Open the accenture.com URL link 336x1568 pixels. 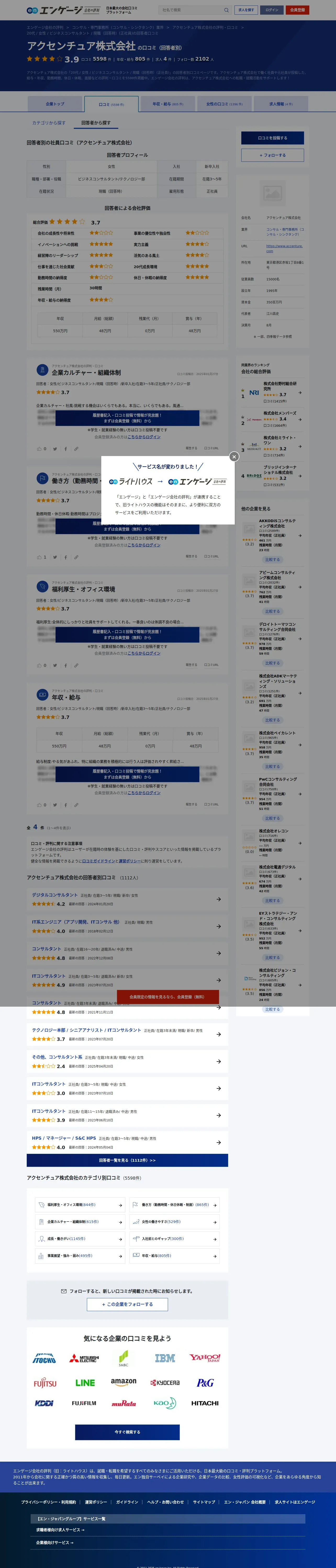coord(284,248)
